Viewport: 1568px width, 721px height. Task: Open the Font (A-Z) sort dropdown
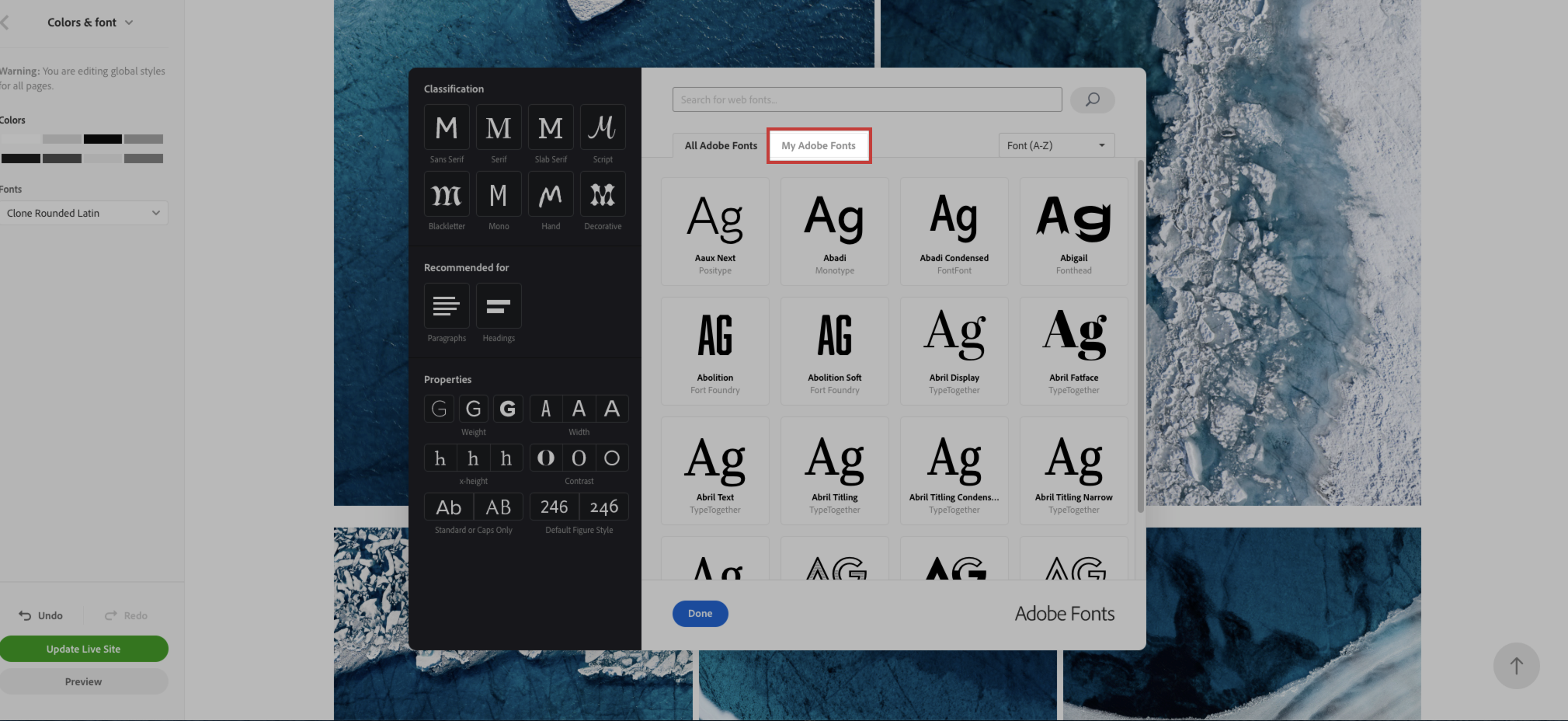click(x=1056, y=145)
